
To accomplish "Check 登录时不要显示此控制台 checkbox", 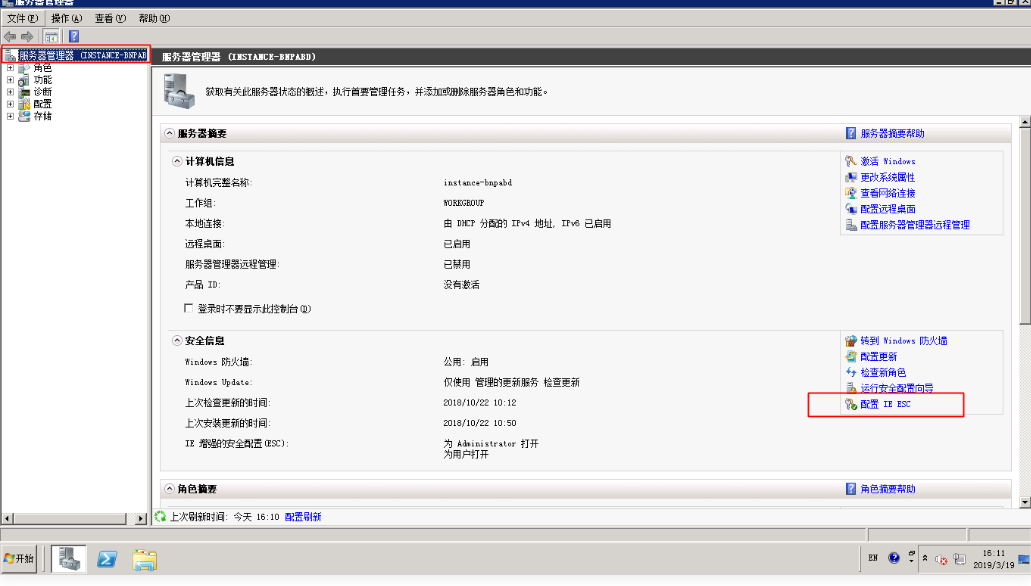I will (x=189, y=309).
